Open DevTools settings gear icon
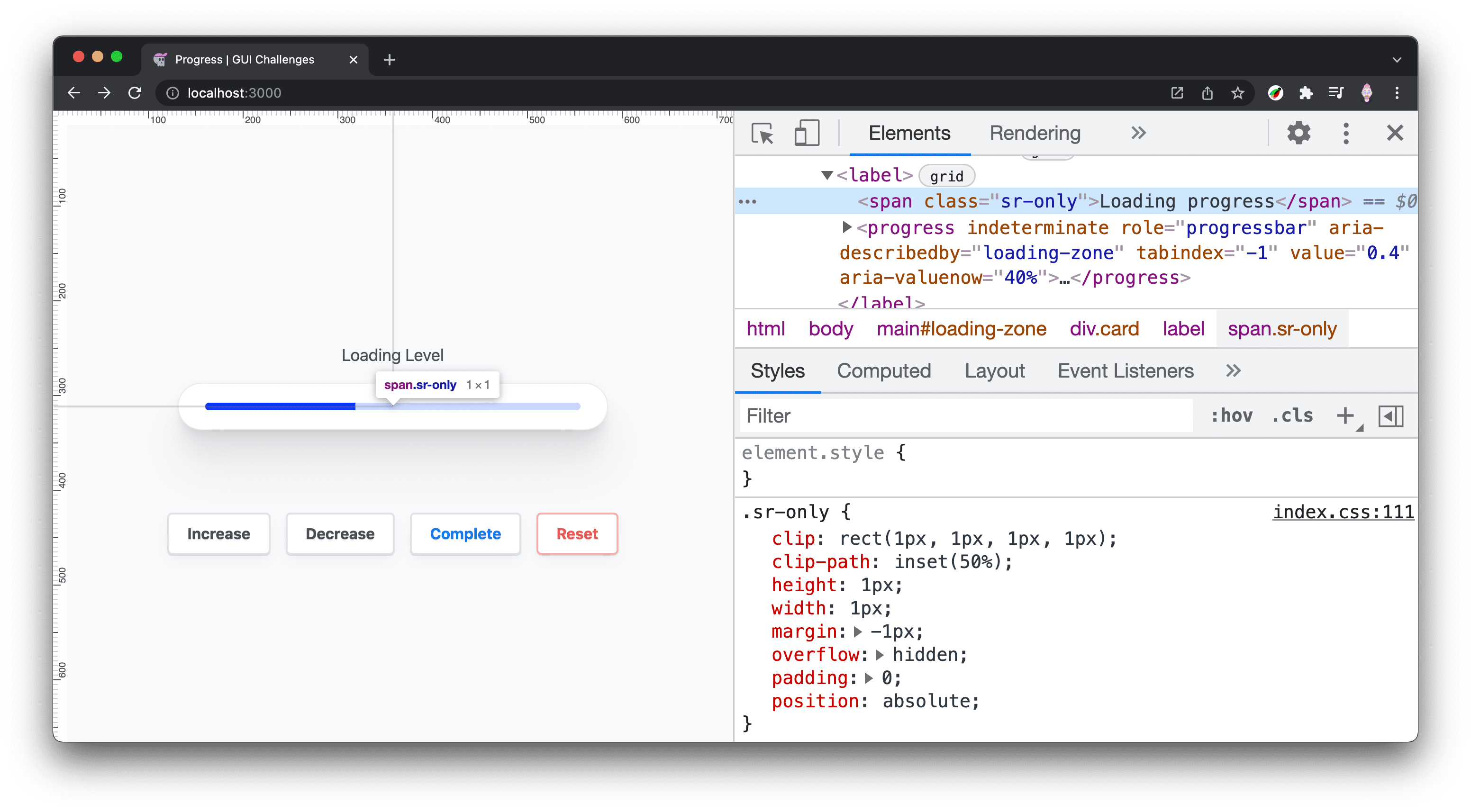1471x812 pixels. pyautogui.click(x=1299, y=133)
